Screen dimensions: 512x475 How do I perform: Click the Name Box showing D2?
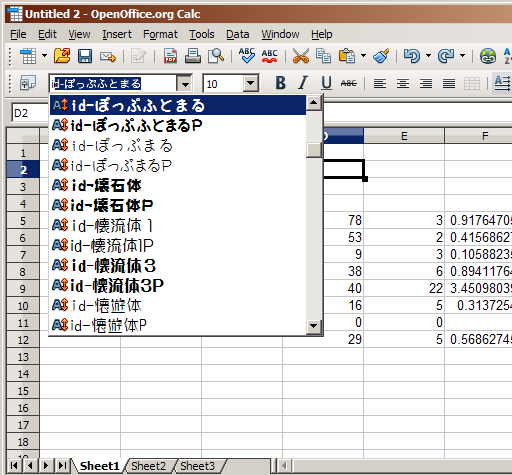pos(30,113)
